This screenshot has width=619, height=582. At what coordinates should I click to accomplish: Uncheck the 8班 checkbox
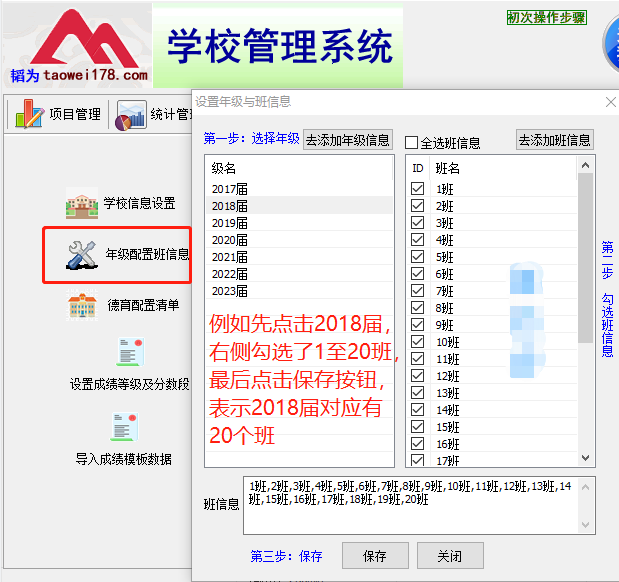pos(417,308)
